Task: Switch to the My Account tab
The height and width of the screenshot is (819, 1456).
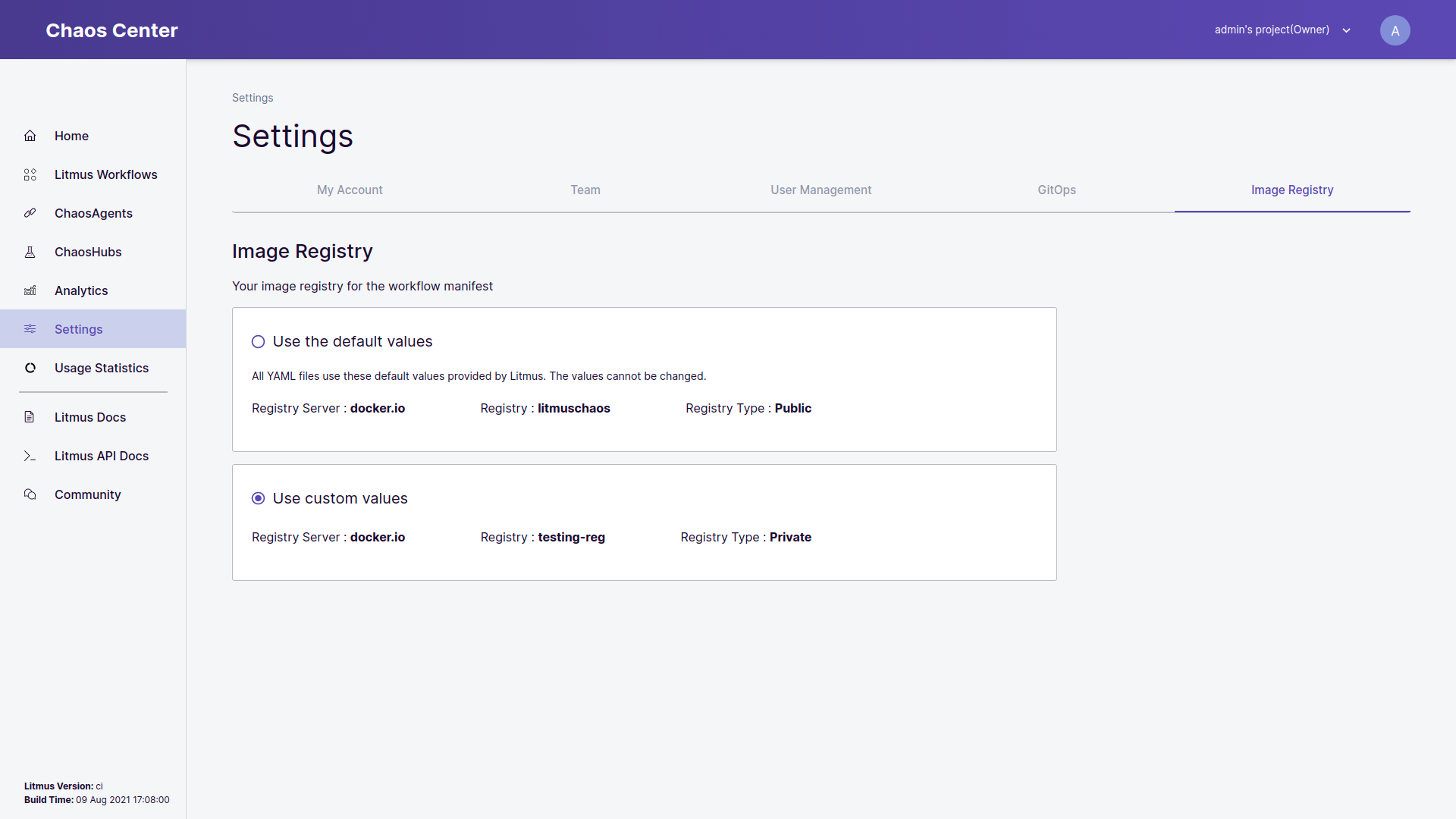Action: pos(350,190)
